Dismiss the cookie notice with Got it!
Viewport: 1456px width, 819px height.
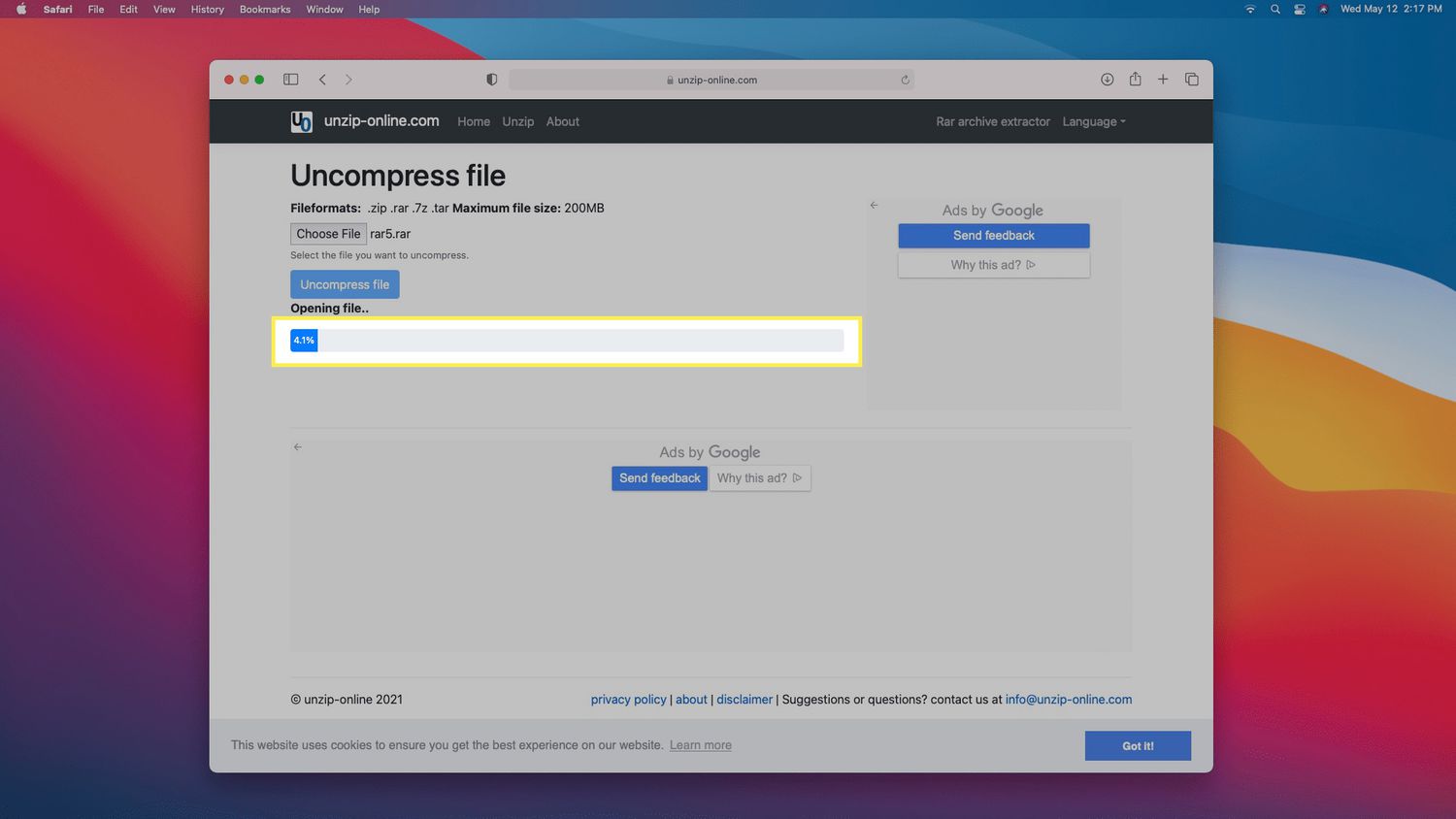tap(1138, 746)
